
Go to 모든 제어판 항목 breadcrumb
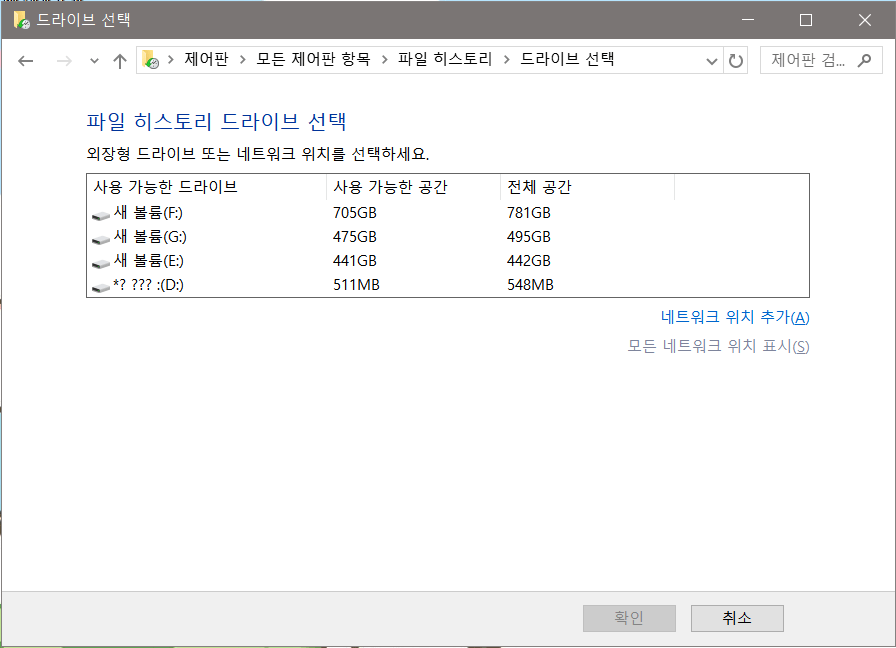click(313, 60)
